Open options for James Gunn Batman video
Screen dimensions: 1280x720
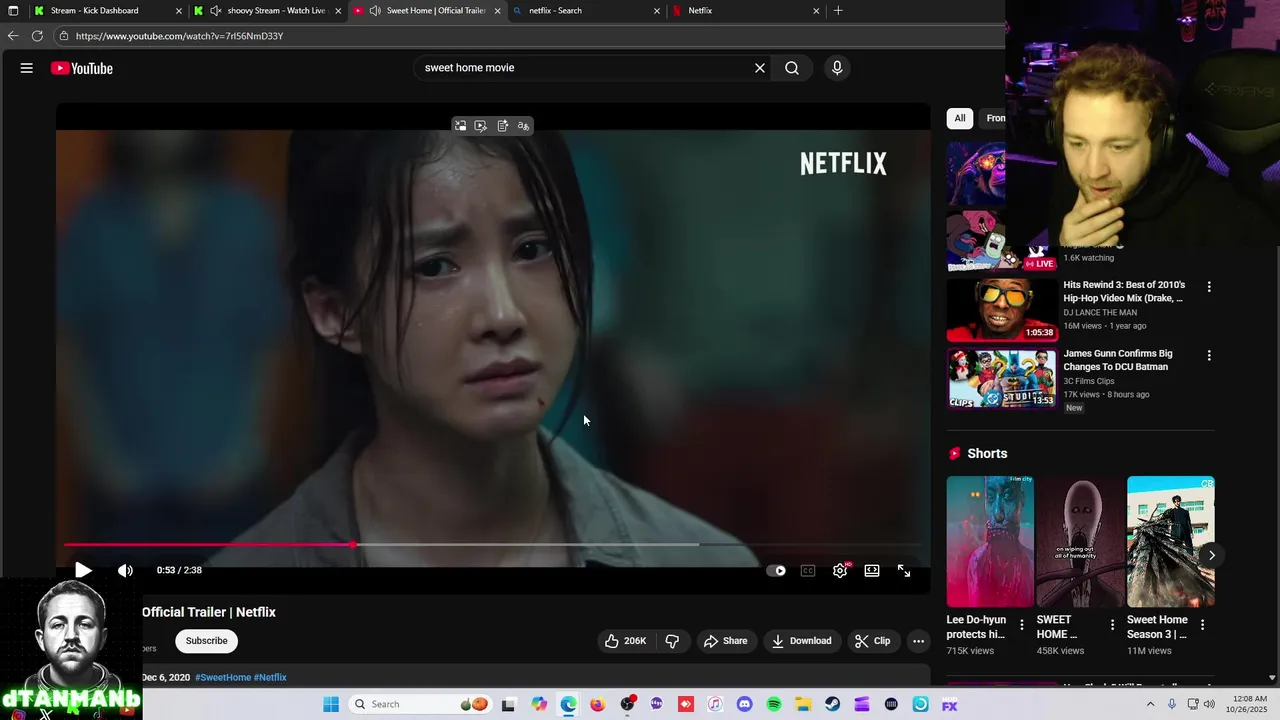(1209, 355)
